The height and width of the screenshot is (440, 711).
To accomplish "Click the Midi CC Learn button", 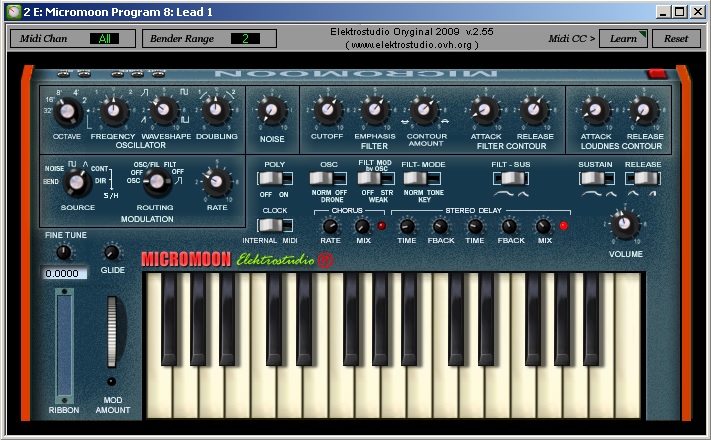I will pyautogui.click(x=623, y=39).
